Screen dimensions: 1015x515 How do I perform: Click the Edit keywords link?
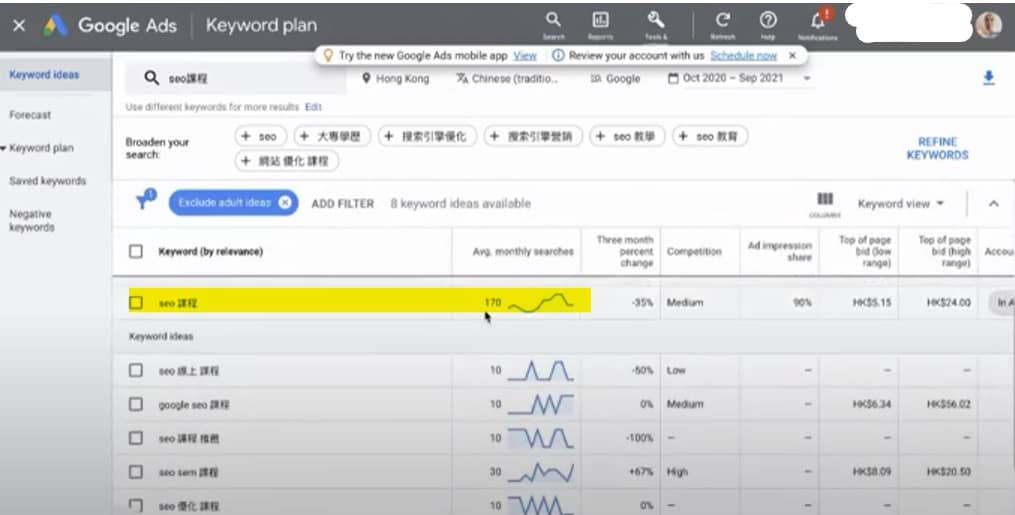pyautogui.click(x=313, y=107)
